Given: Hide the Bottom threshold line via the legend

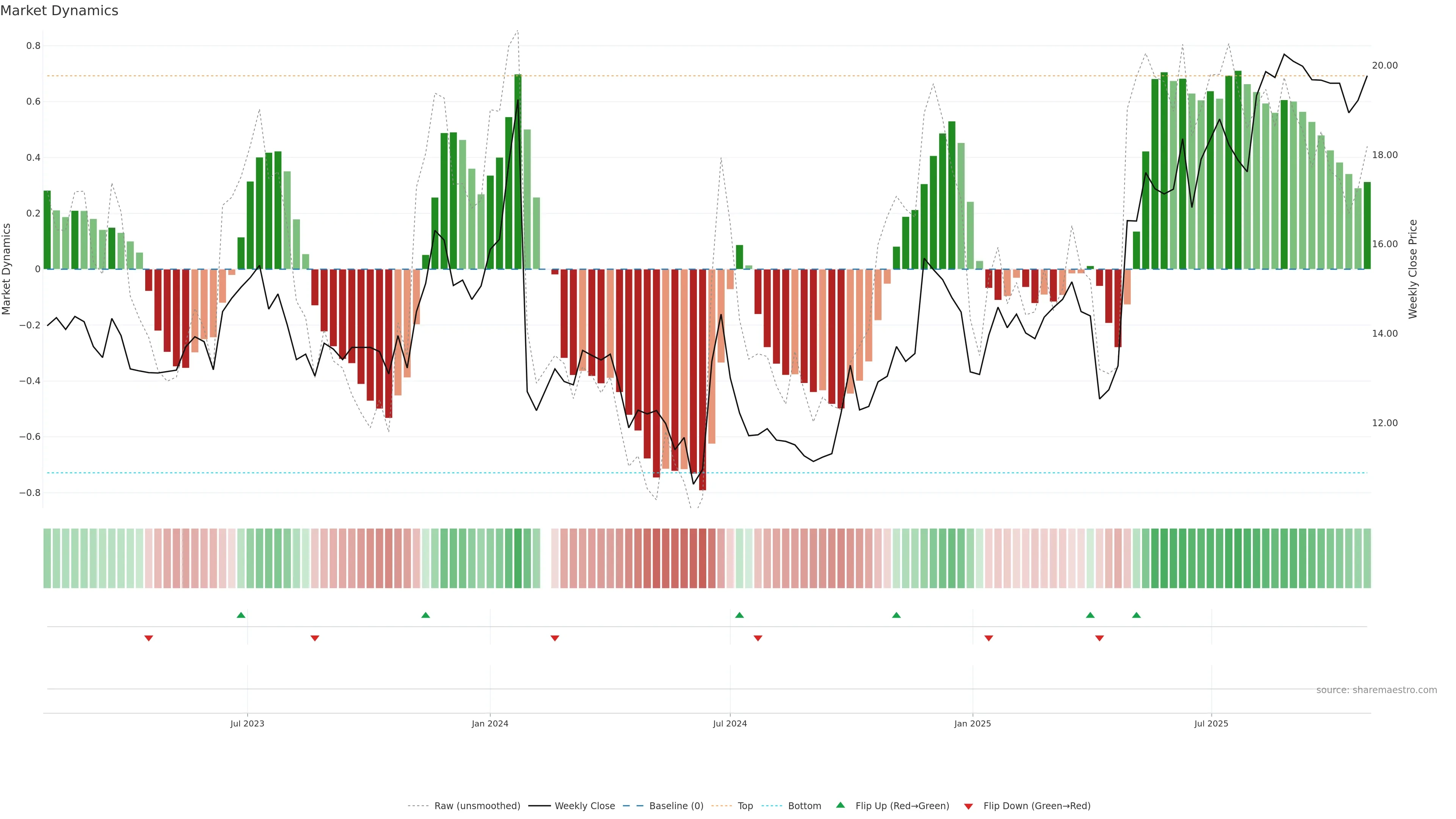Looking at the screenshot, I should (804, 806).
